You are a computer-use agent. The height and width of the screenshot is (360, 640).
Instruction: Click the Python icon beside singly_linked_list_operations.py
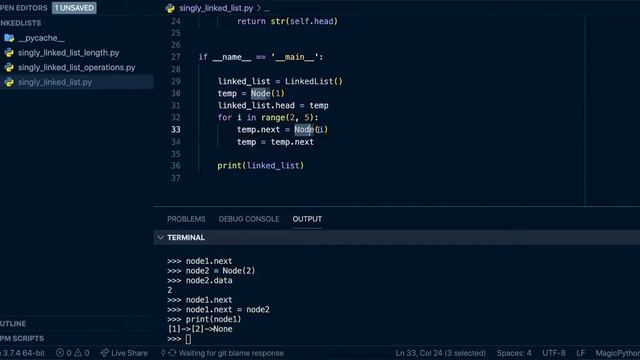tap(9, 67)
